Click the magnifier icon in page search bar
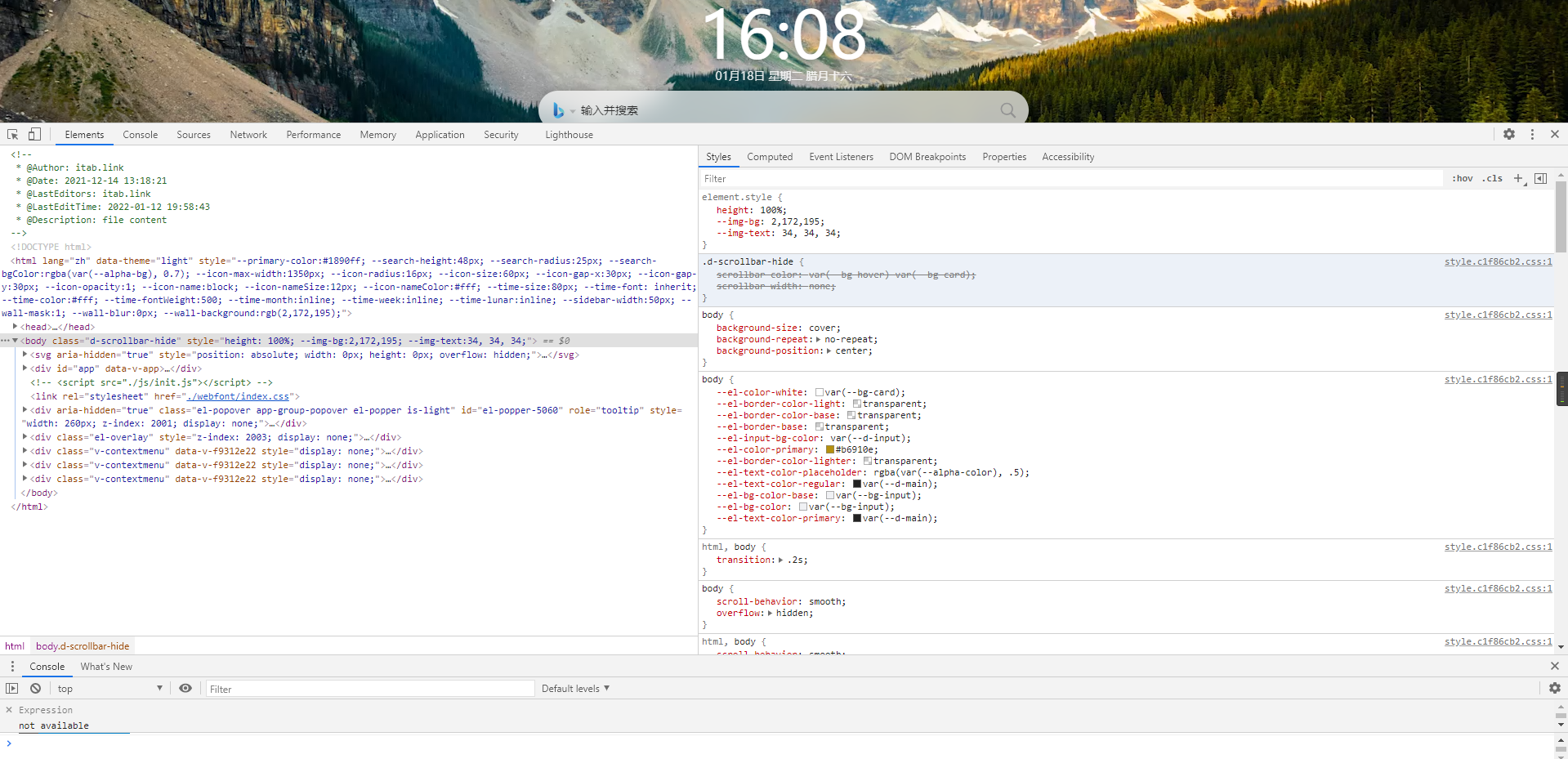Image resolution: width=1568 pixels, height=759 pixels. [1008, 110]
